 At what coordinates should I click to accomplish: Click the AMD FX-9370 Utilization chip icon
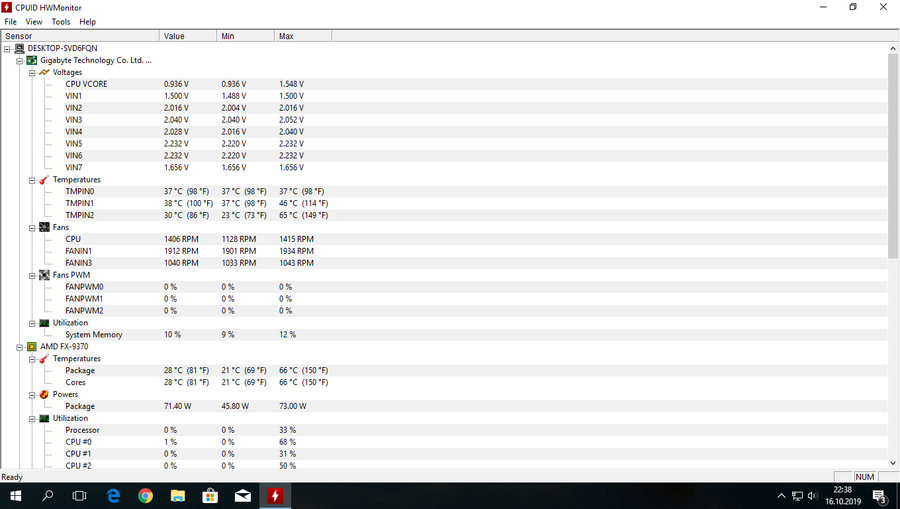pyautogui.click(x=44, y=418)
